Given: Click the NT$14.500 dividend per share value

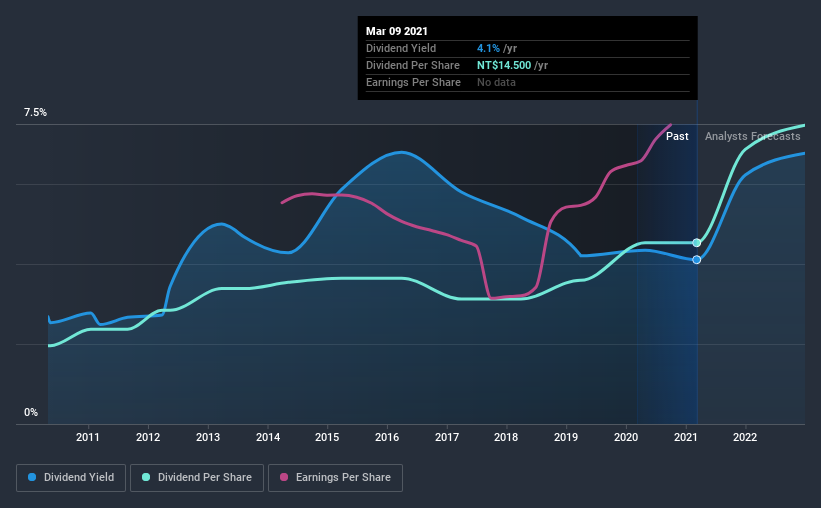Looking at the screenshot, I should [x=504, y=65].
